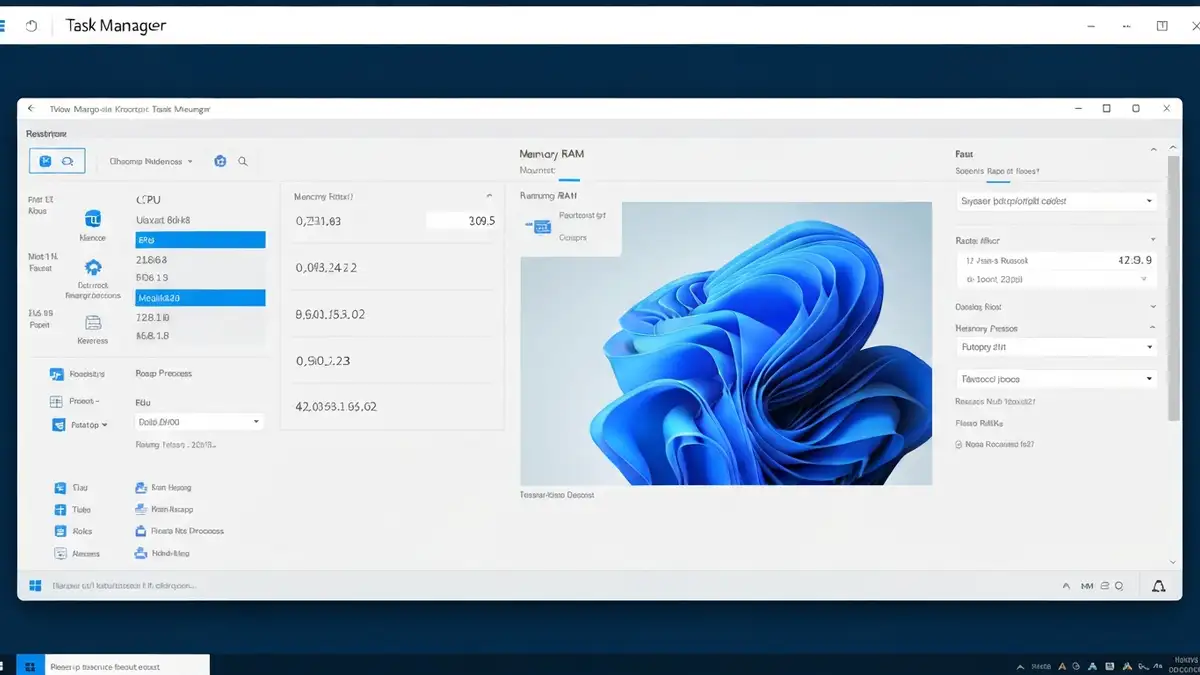Click the icon beside Rtam Racapp
The height and width of the screenshot is (675, 1200).
(141, 510)
